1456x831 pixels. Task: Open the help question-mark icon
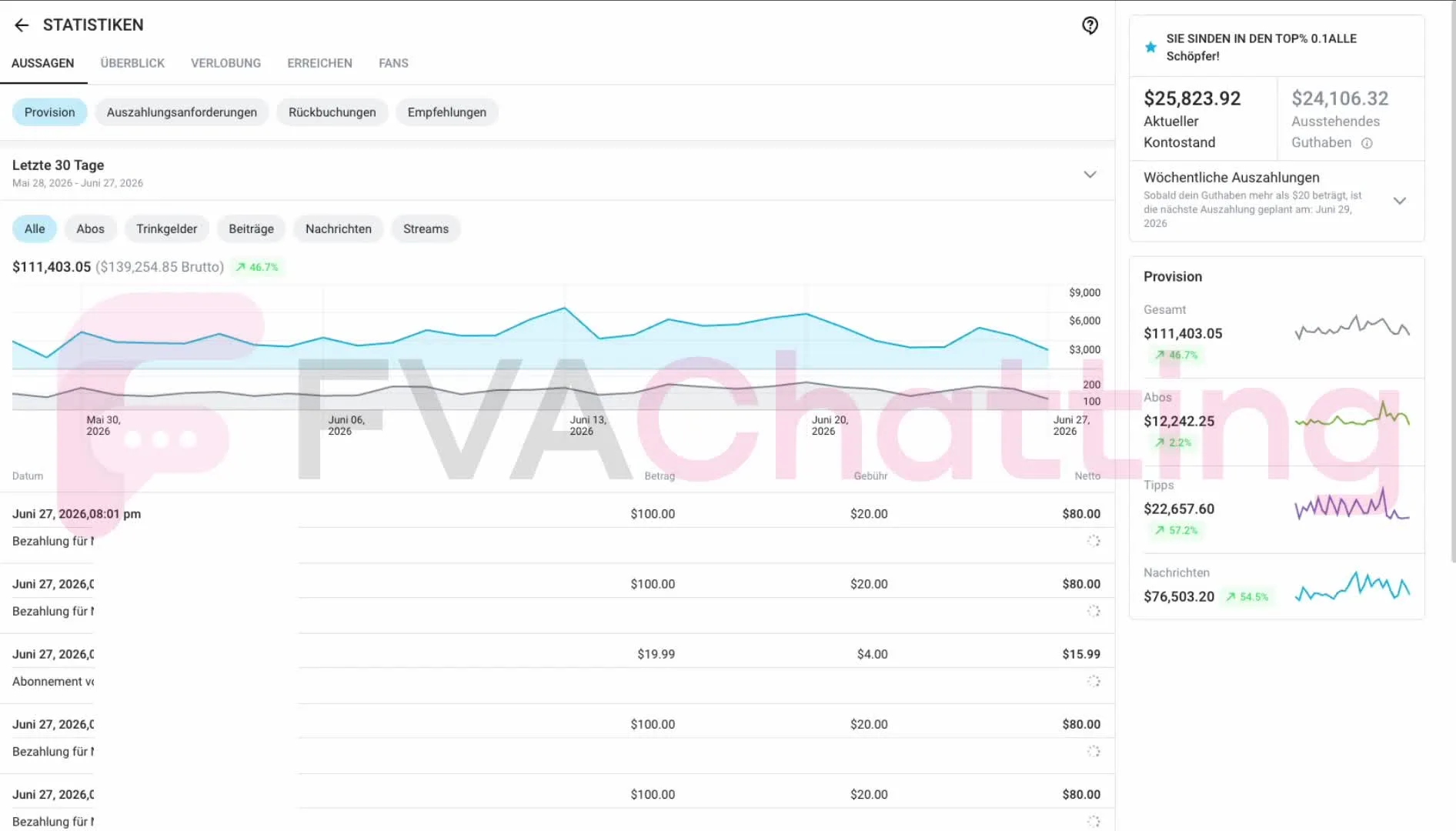click(x=1090, y=25)
